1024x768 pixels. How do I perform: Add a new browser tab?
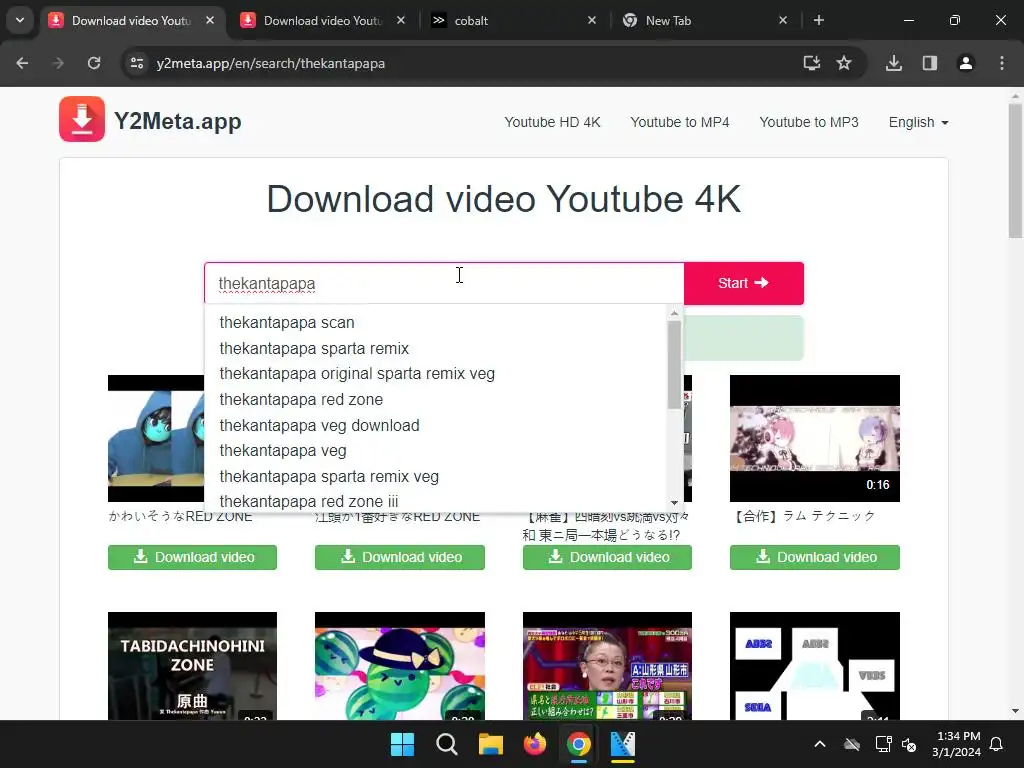[819, 20]
